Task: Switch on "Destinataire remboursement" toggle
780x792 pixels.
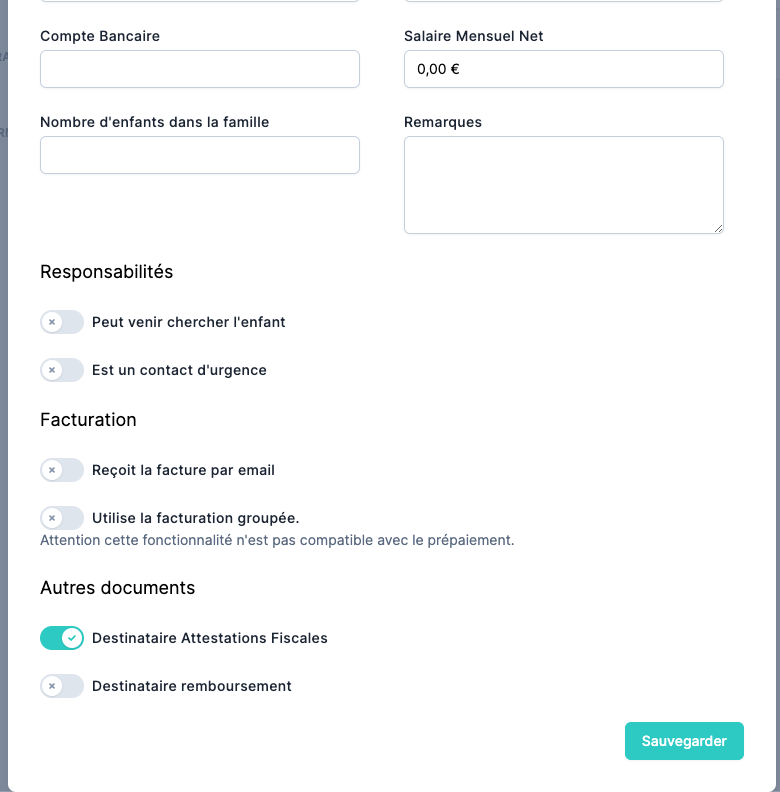Action: [62, 686]
